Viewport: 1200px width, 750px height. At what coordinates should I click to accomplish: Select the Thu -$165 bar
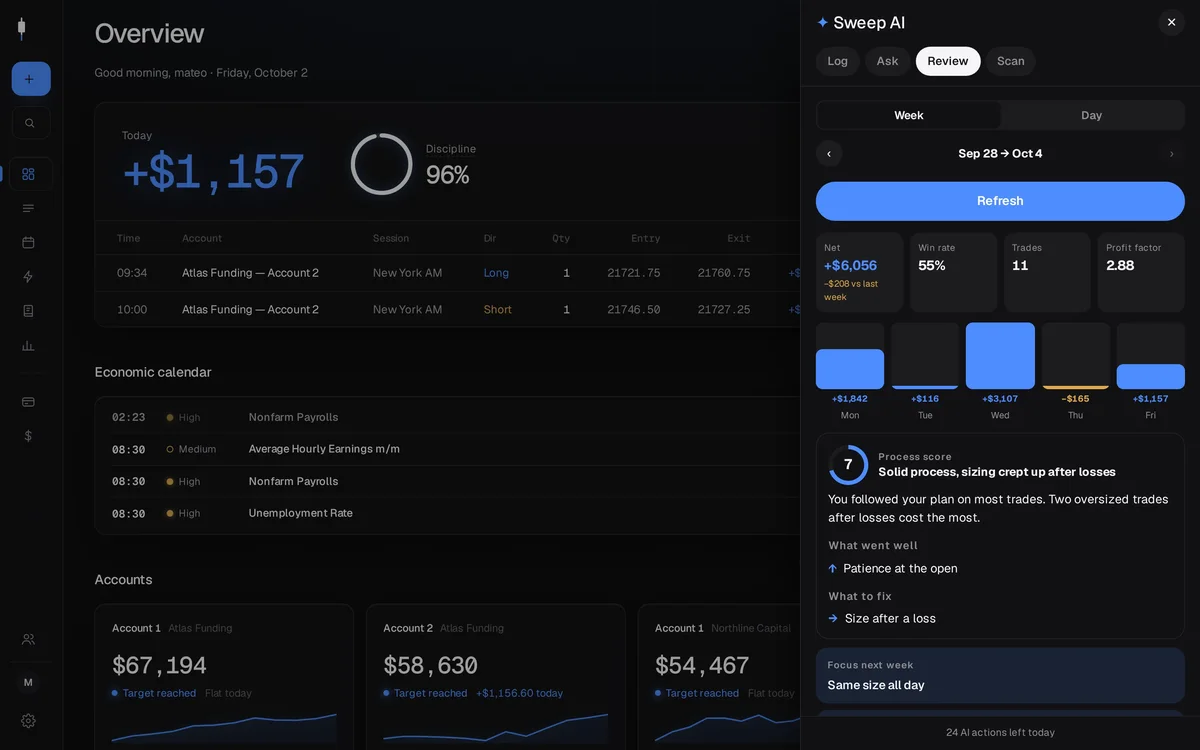click(1076, 356)
